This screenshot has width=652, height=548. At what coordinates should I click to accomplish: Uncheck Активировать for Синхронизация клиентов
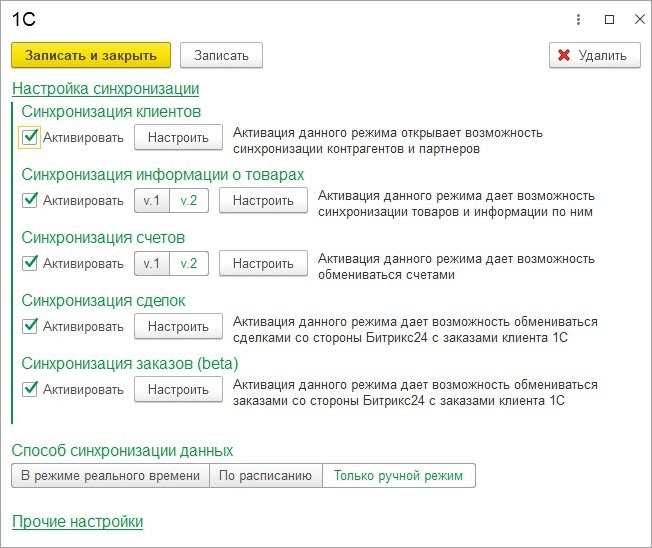click(30, 137)
